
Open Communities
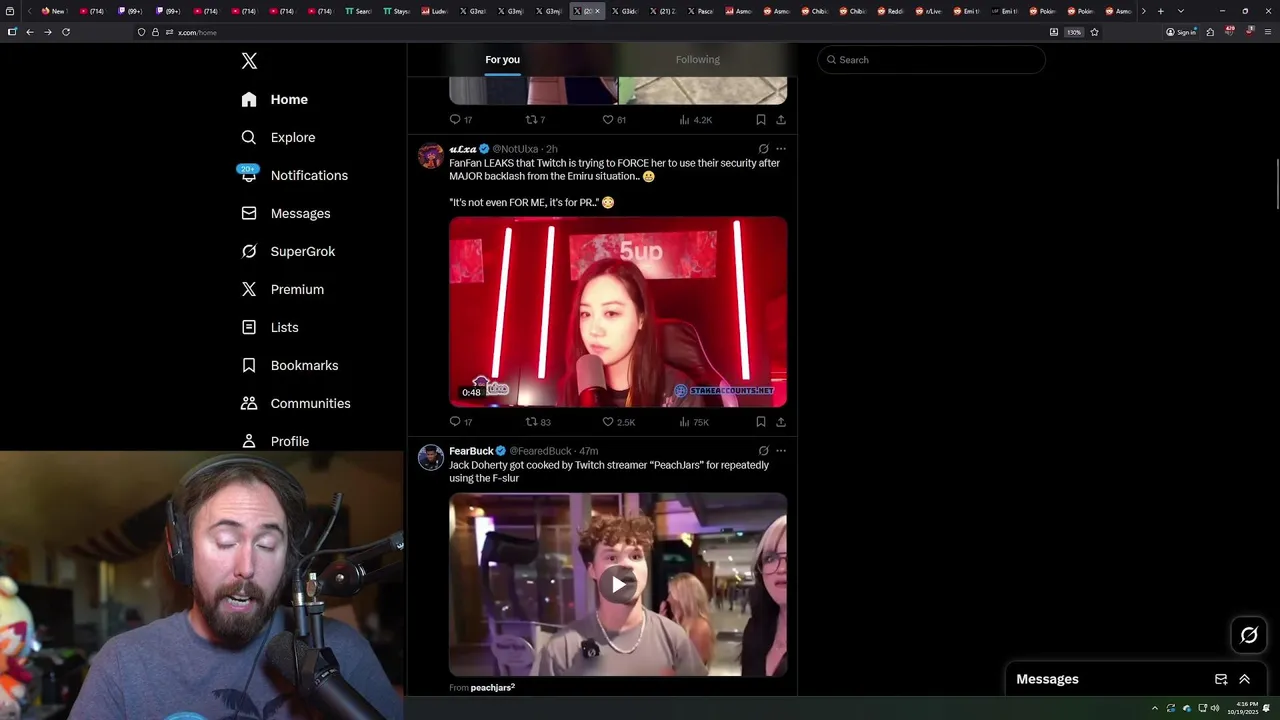point(296,403)
